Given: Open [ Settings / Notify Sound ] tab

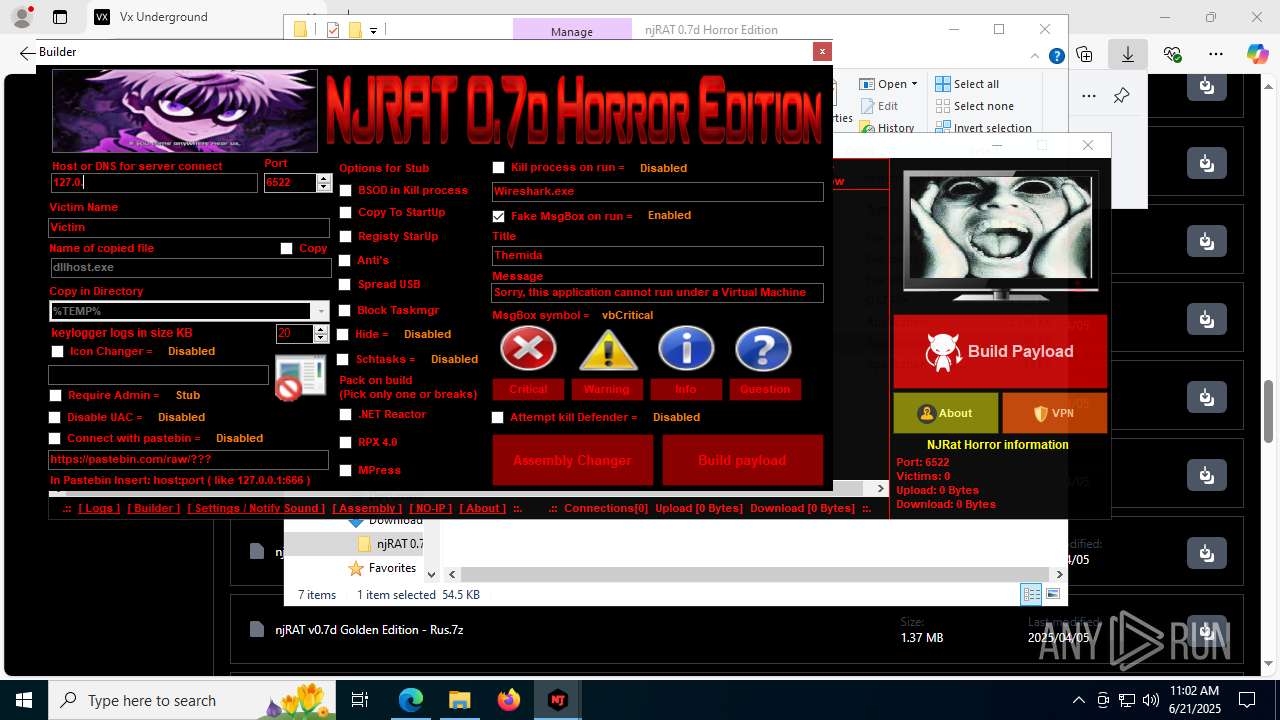Looking at the screenshot, I should pyautogui.click(x=256, y=508).
